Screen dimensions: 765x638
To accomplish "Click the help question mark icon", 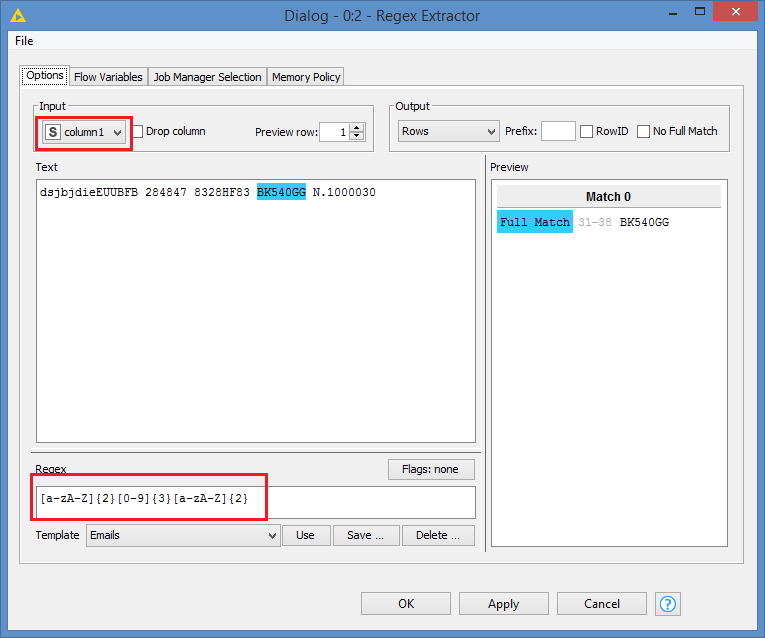I will [669, 604].
